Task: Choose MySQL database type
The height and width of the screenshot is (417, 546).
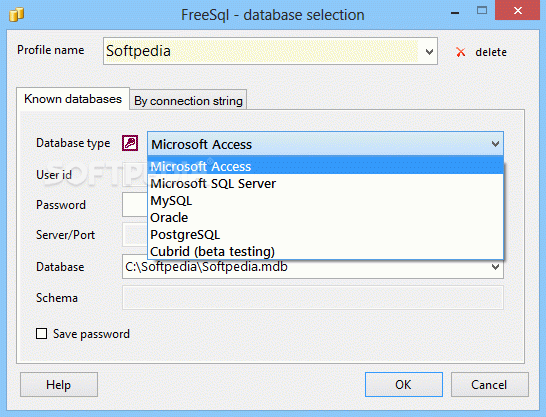Action: pos(326,200)
